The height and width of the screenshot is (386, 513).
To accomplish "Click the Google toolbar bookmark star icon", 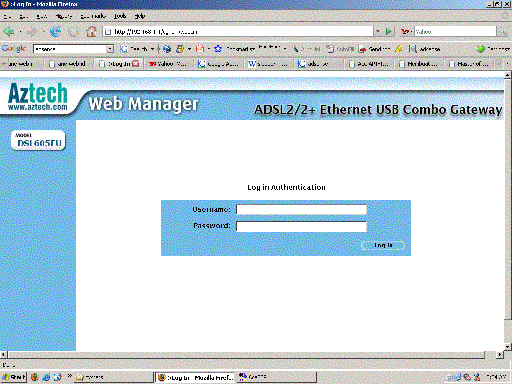I will pos(218,49).
